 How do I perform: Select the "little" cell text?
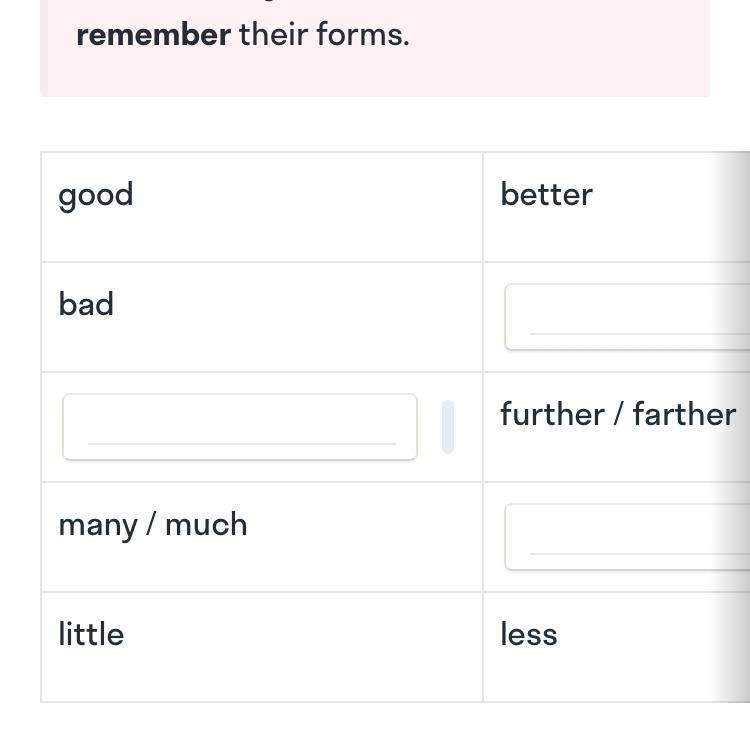click(91, 634)
